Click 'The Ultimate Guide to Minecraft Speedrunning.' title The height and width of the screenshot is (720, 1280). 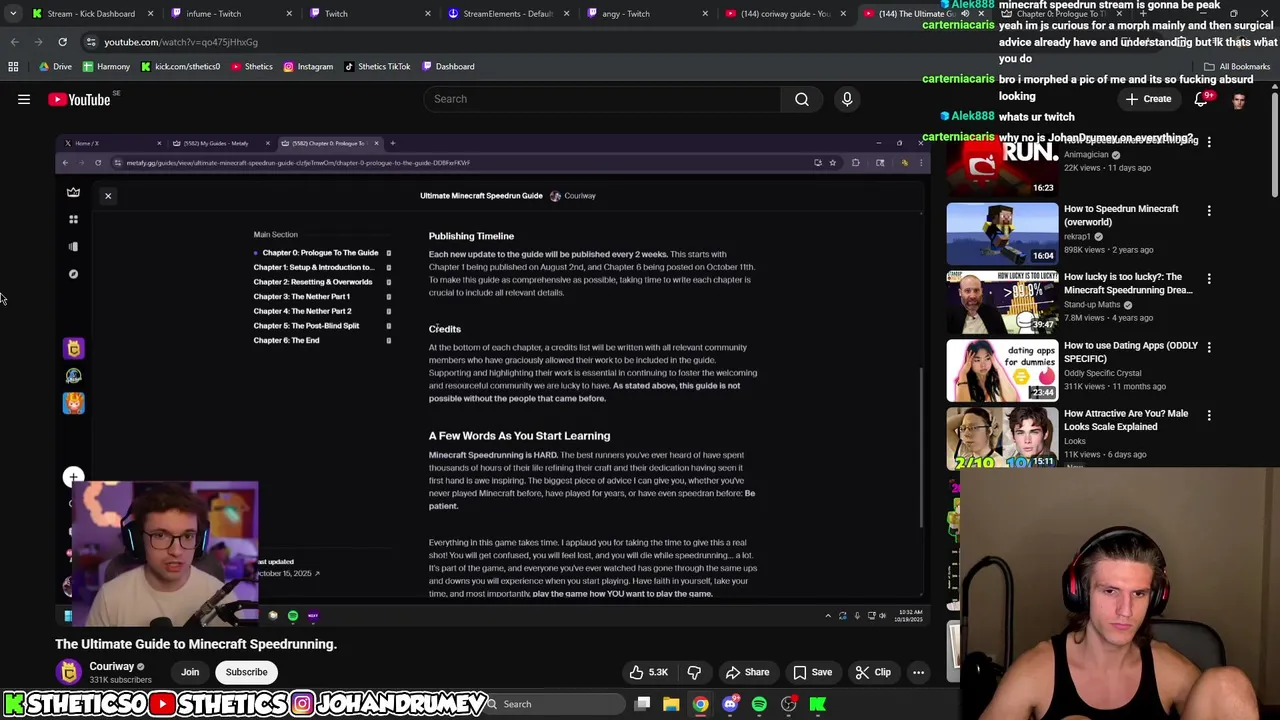pos(196,644)
